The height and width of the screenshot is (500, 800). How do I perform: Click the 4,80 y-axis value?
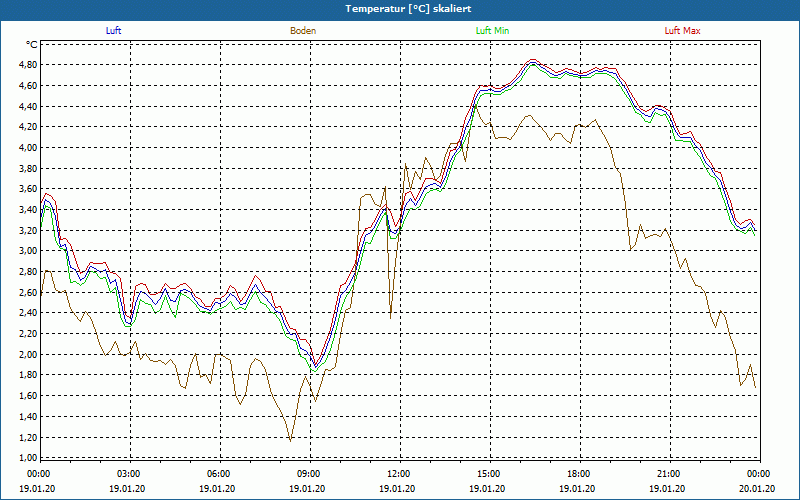click(x=28, y=65)
